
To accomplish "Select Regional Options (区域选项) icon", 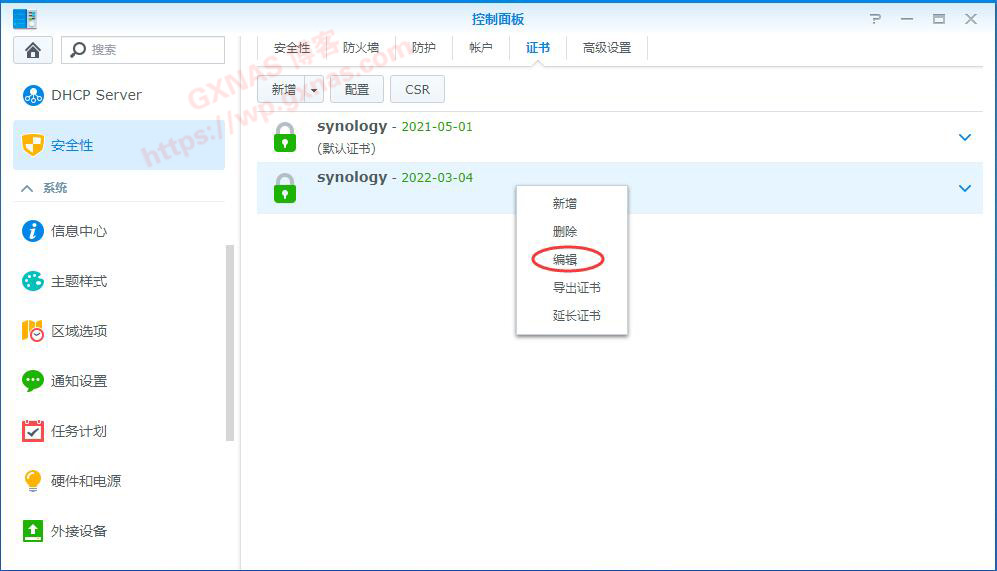I will click(33, 331).
